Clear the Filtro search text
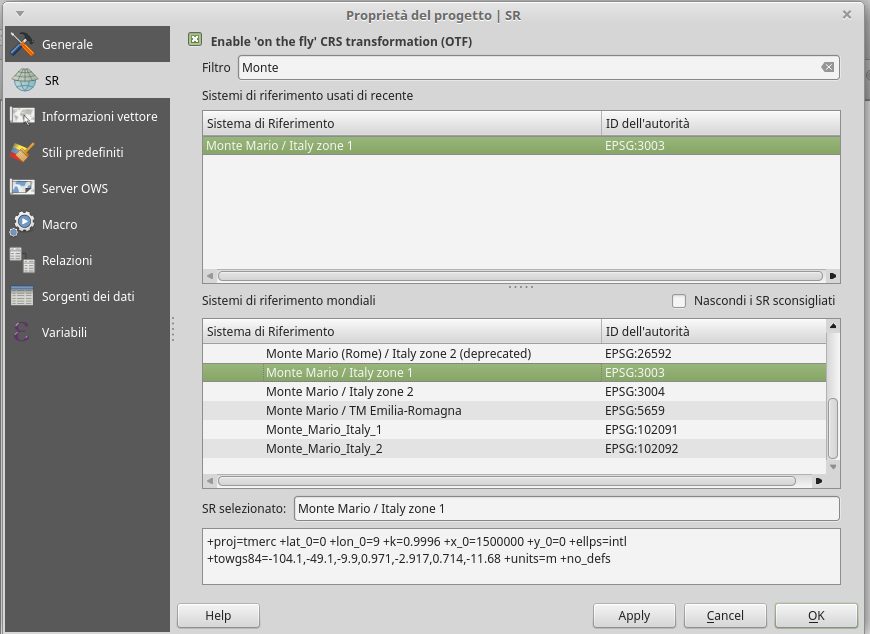Screen dimensions: 870x634 [x=827, y=68]
